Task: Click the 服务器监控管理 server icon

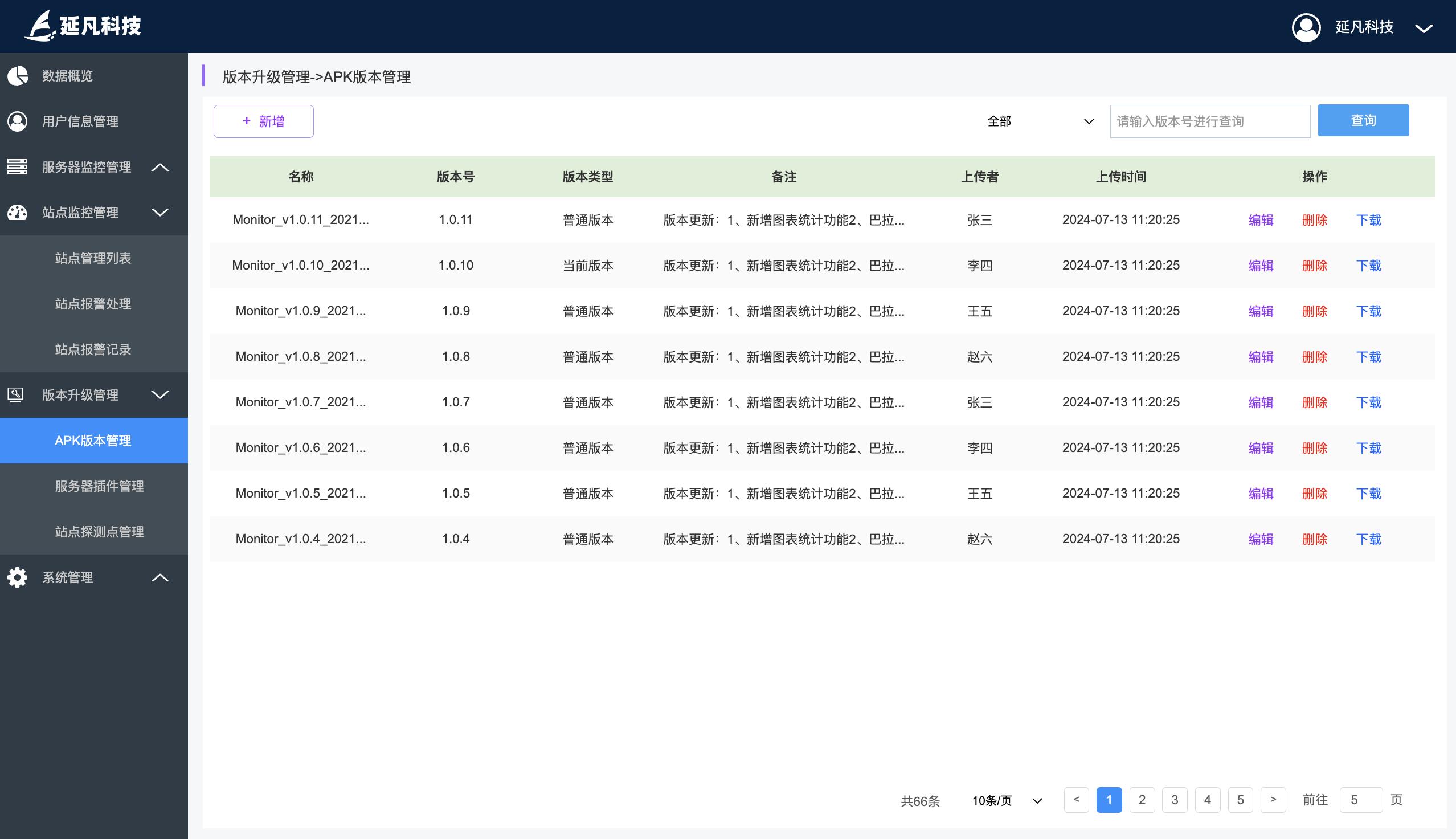Action: [x=17, y=167]
